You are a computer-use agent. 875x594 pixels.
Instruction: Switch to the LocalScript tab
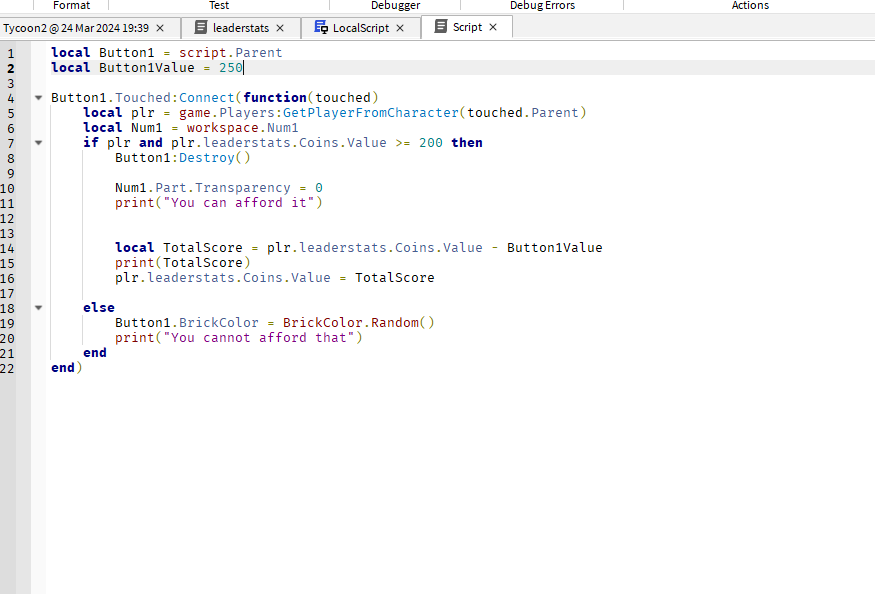[x=360, y=28]
